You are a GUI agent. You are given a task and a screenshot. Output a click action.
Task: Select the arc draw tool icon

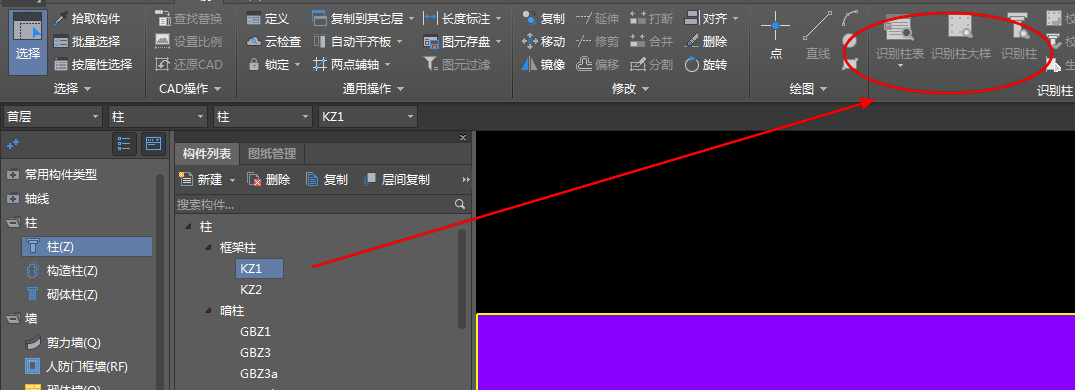(x=849, y=18)
